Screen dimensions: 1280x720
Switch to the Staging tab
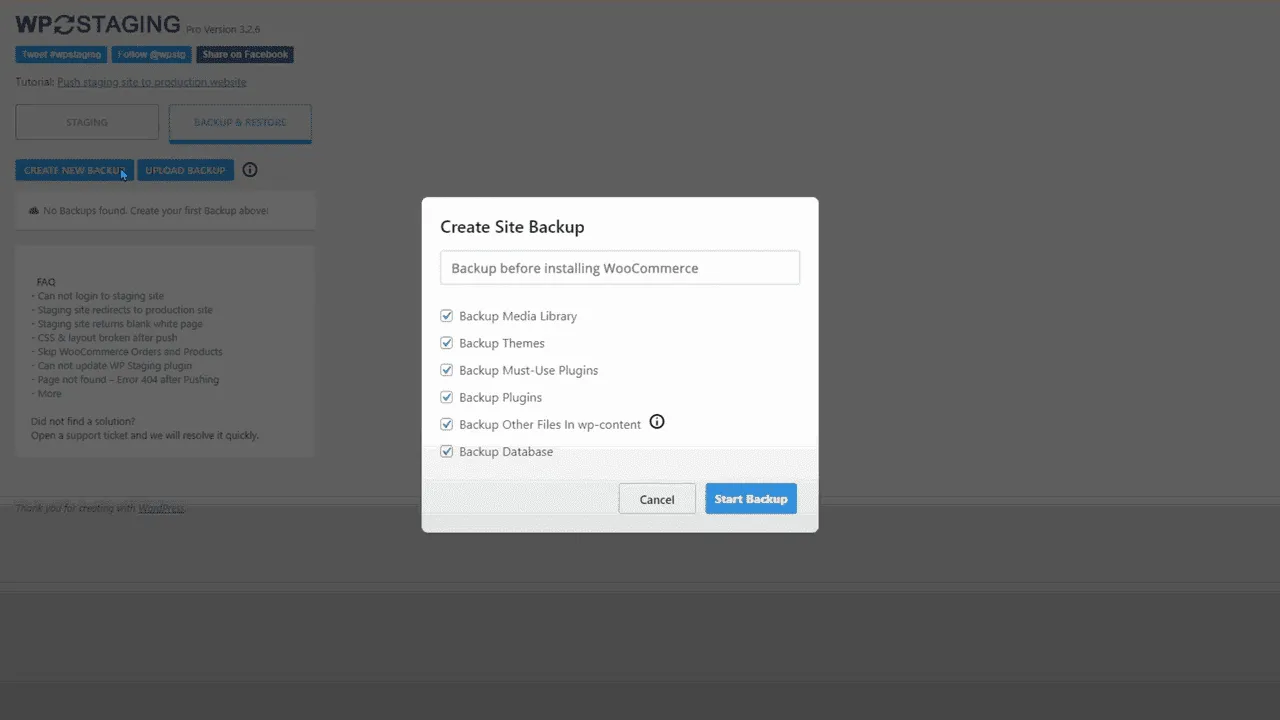point(87,122)
